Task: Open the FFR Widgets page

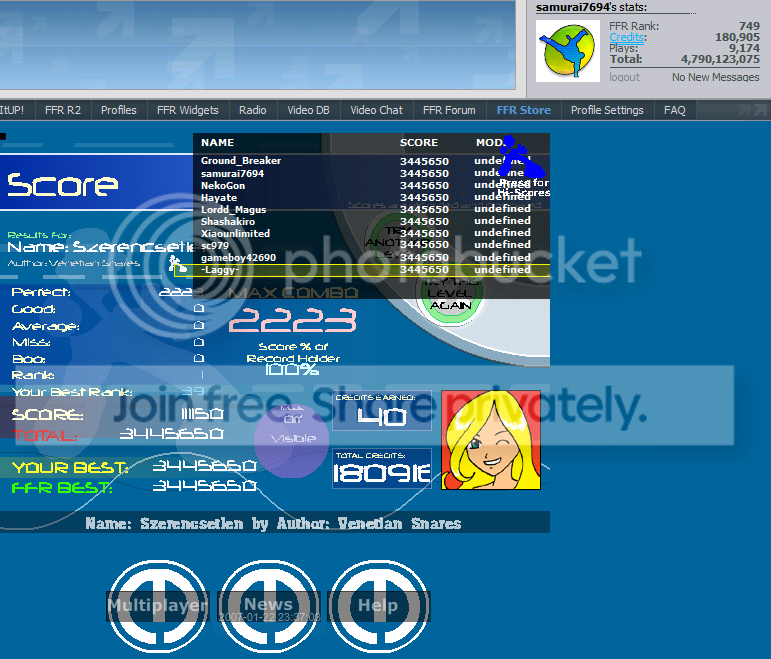Action: (187, 110)
